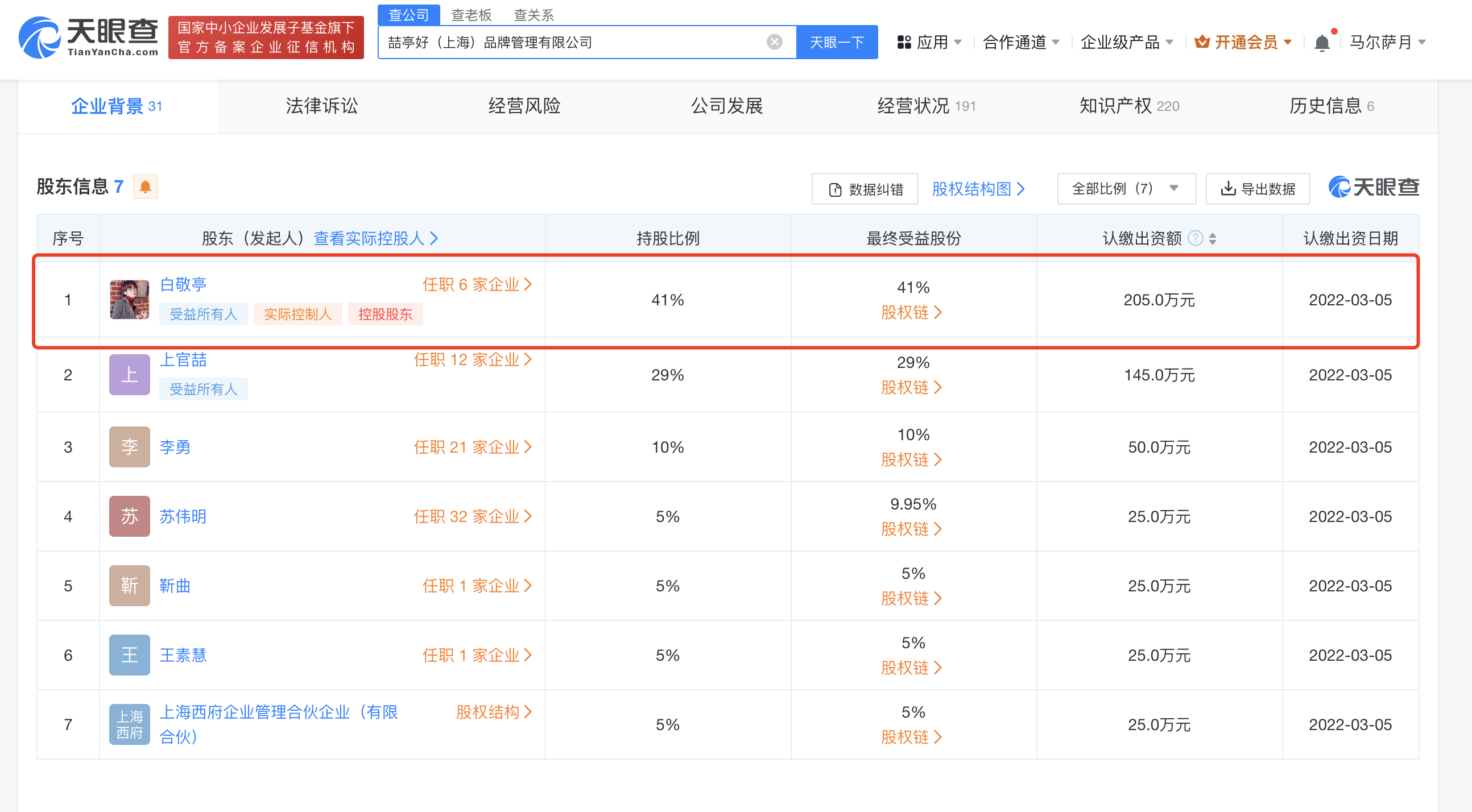Click the 控股股东 tag on 白敬亭
The image size is (1472, 812).
pyautogui.click(x=385, y=314)
